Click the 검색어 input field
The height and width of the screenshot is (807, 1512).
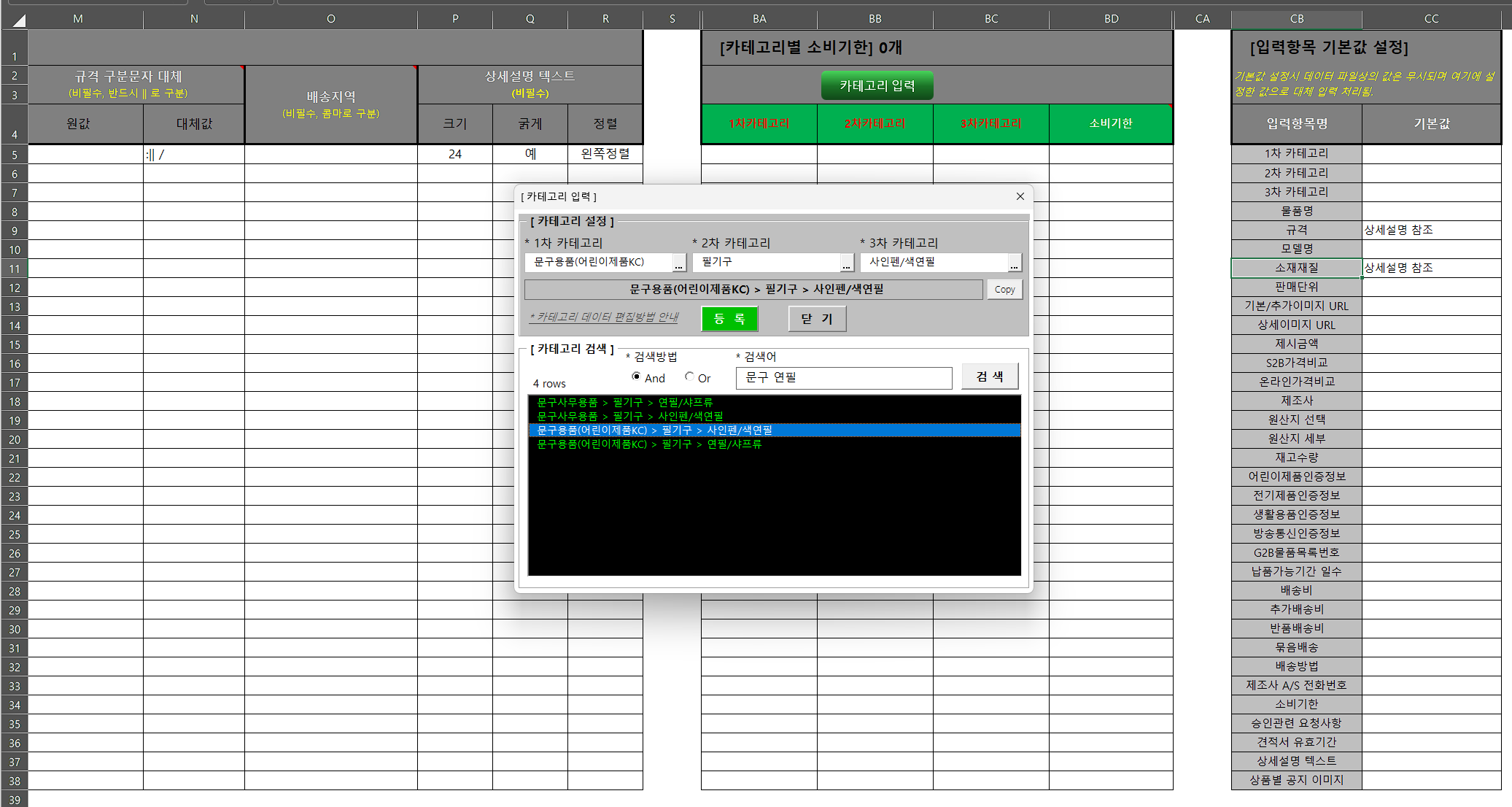(843, 377)
